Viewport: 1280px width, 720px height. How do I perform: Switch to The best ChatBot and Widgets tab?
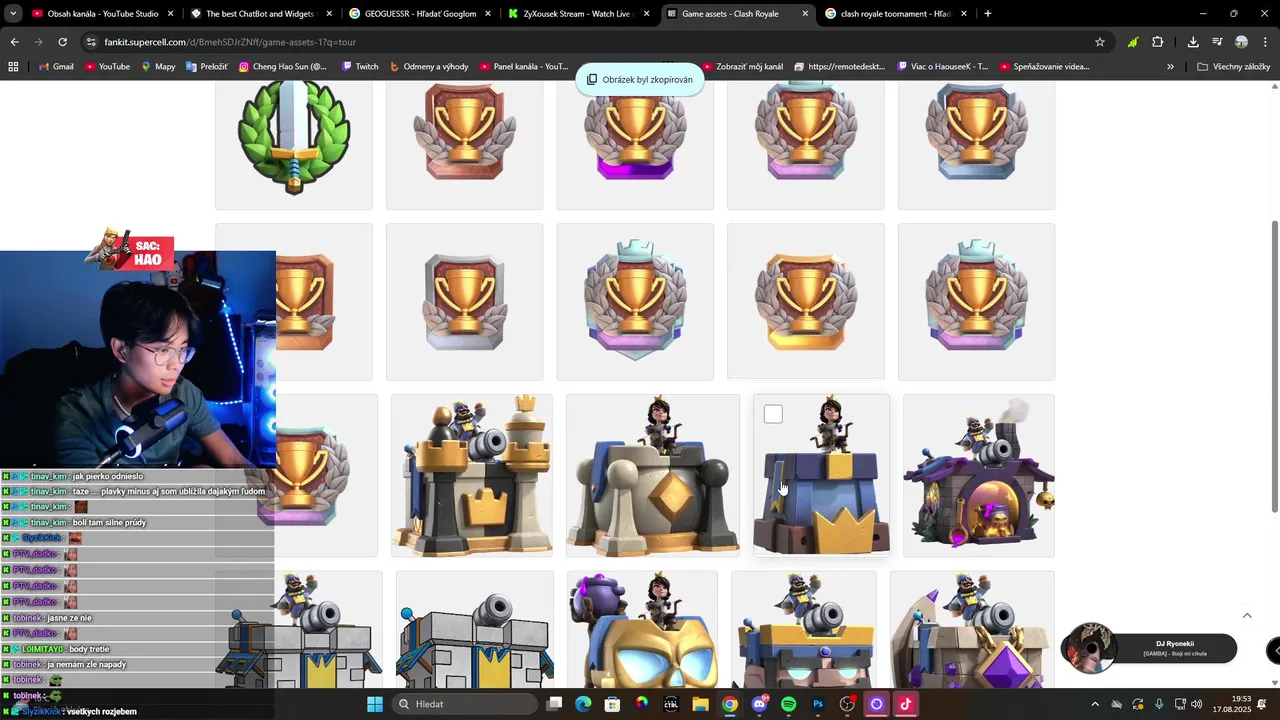tap(262, 14)
